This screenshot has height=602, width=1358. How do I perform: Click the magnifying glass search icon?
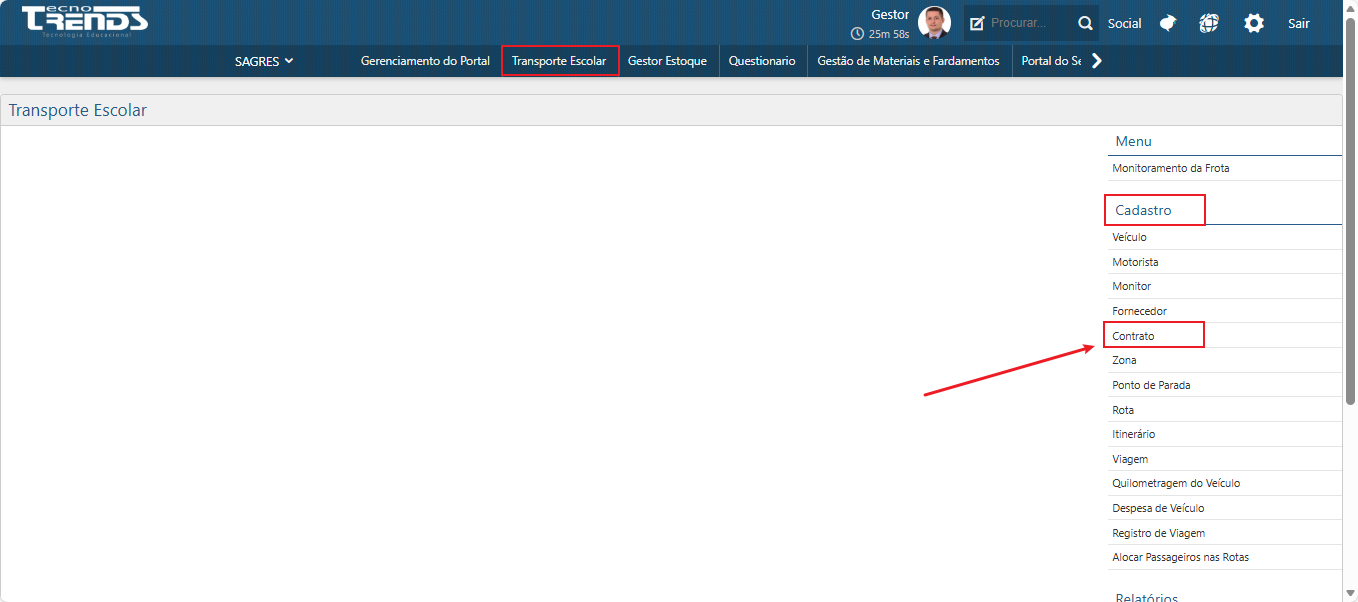[x=1085, y=23]
